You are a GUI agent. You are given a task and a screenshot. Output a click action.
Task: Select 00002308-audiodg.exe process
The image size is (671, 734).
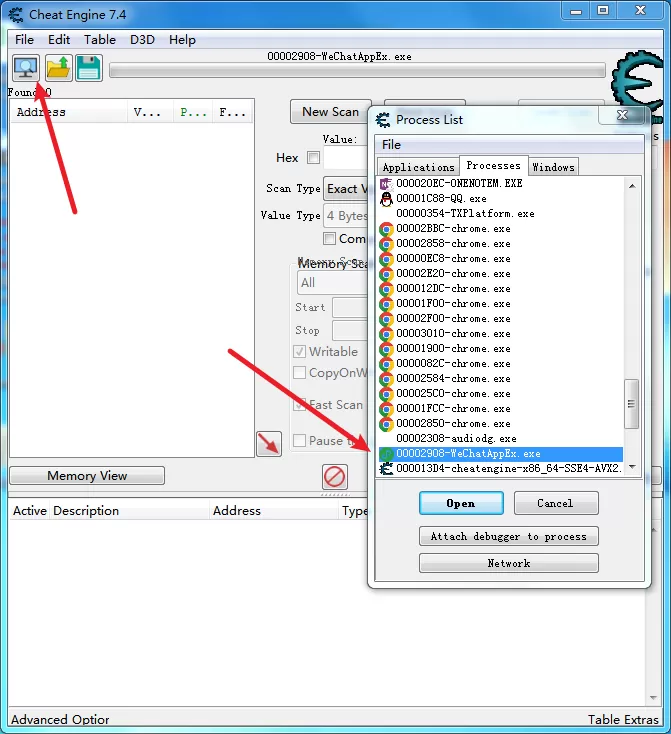coord(501,439)
